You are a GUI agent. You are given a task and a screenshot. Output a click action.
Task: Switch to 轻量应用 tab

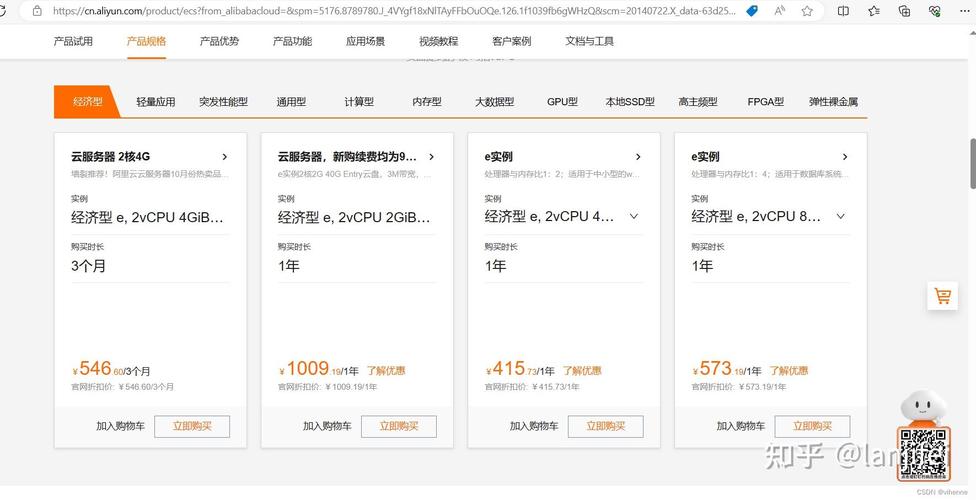pos(156,101)
